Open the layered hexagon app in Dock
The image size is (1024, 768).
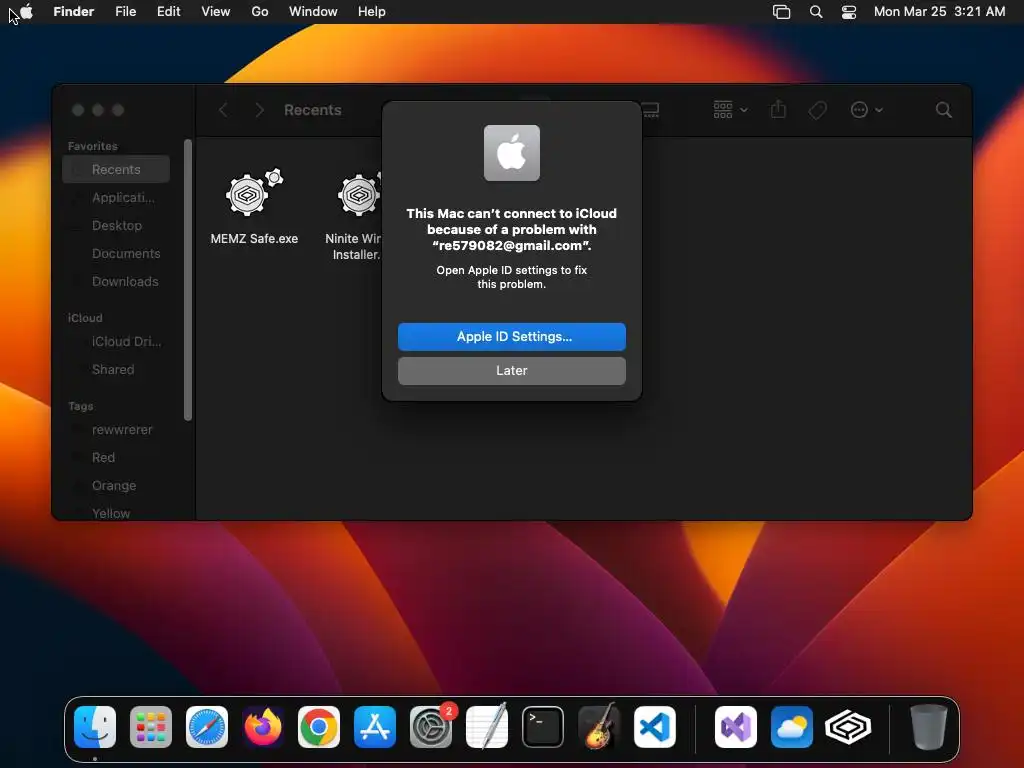pyautogui.click(x=848, y=727)
